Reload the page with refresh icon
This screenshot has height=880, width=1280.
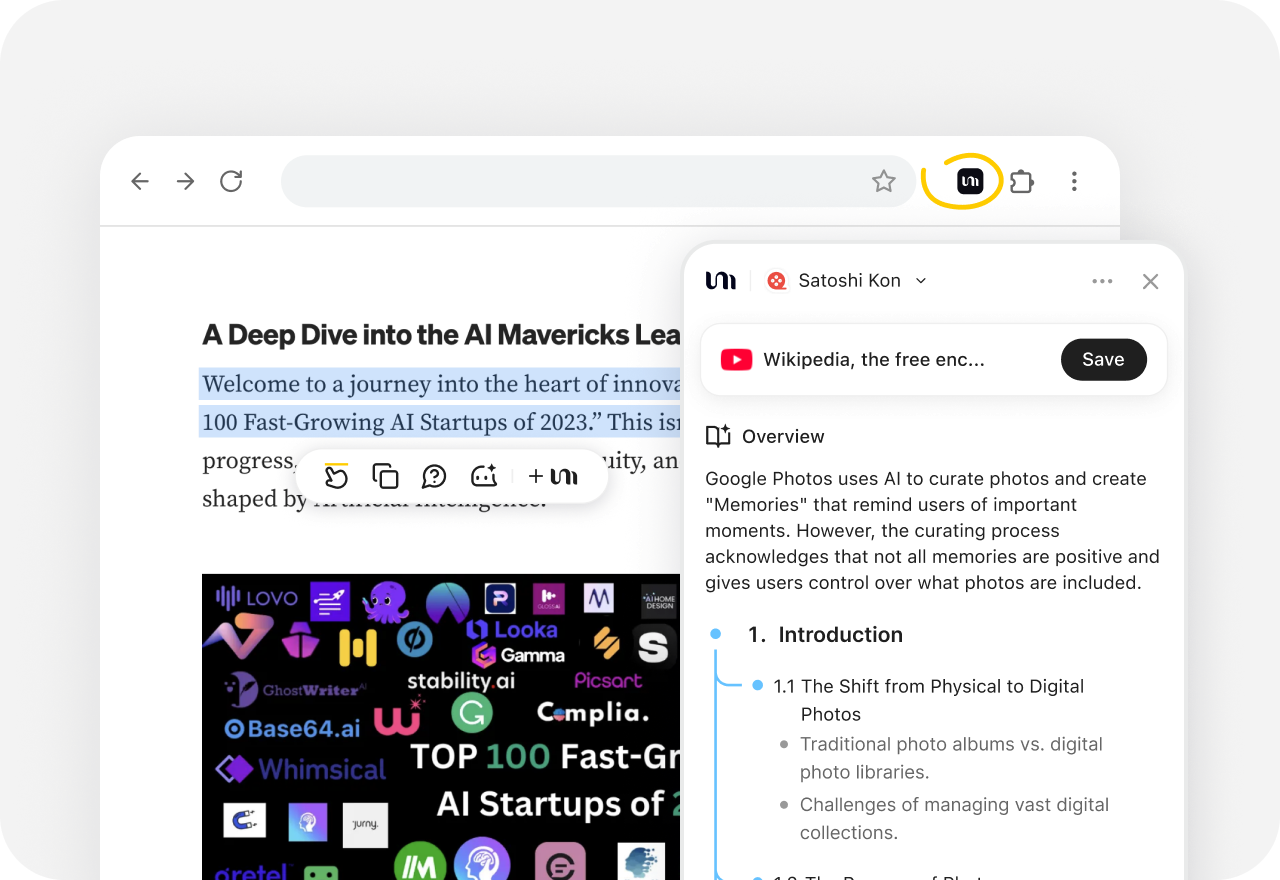[x=231, y=181]
